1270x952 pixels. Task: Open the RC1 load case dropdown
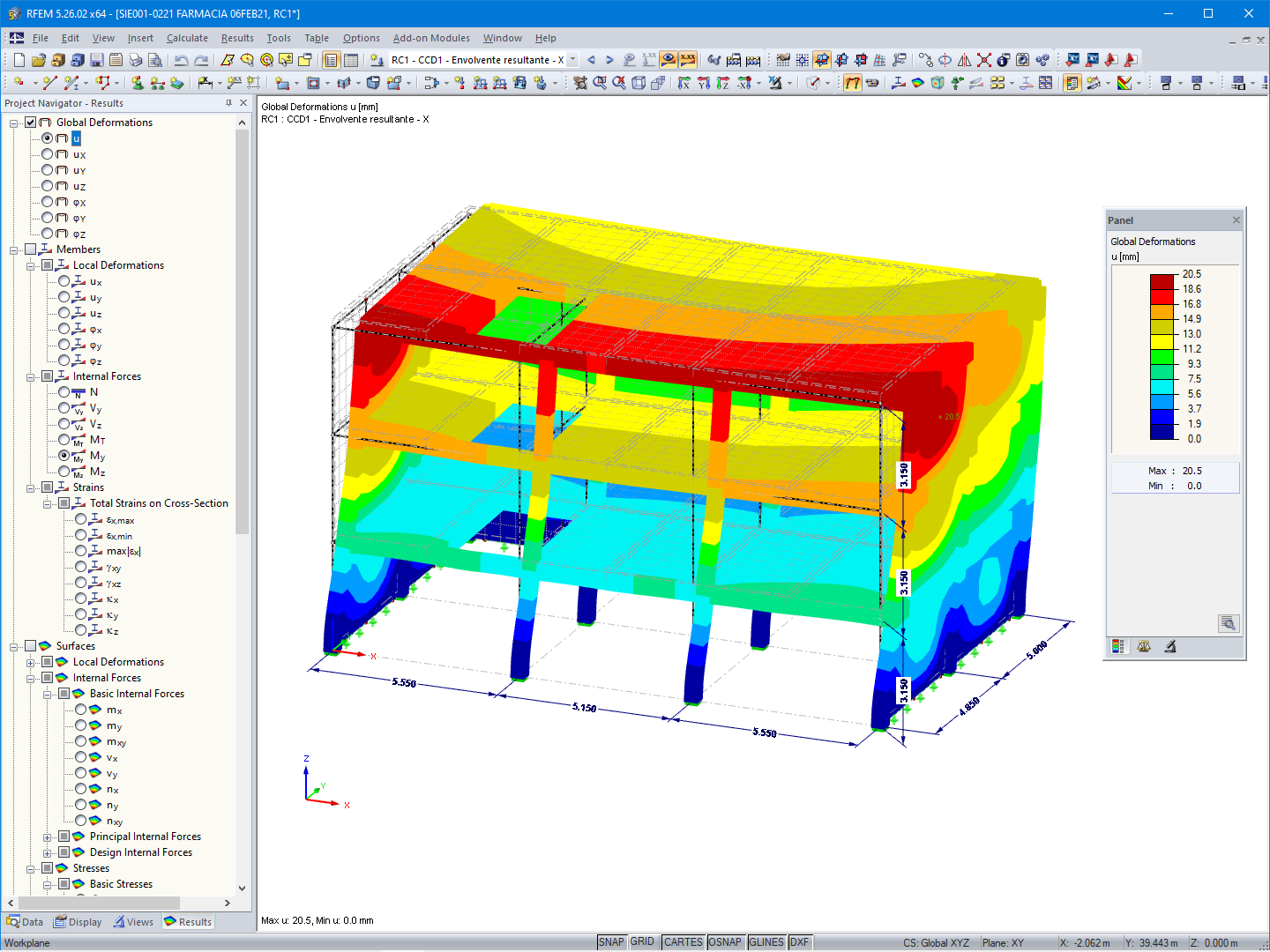click(571, 59)
